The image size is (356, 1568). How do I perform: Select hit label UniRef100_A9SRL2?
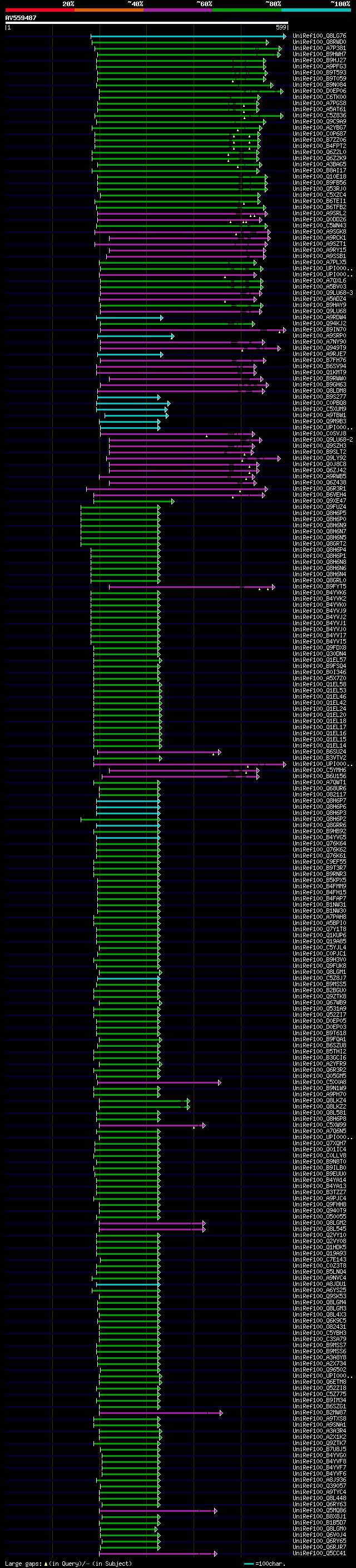coord(319,213)
